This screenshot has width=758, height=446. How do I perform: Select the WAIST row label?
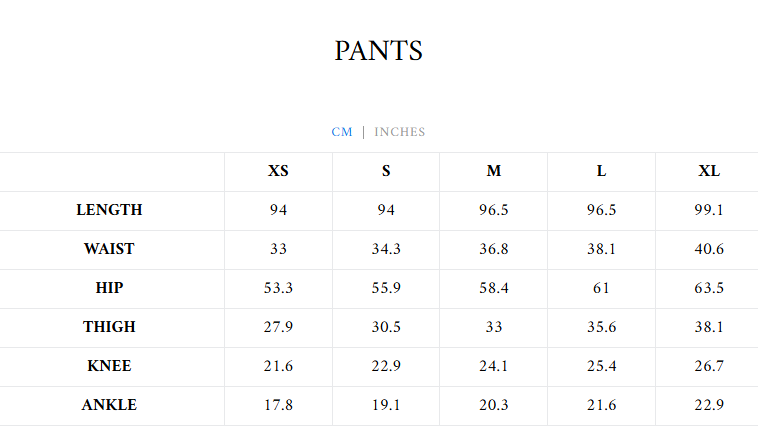(109, 249)
